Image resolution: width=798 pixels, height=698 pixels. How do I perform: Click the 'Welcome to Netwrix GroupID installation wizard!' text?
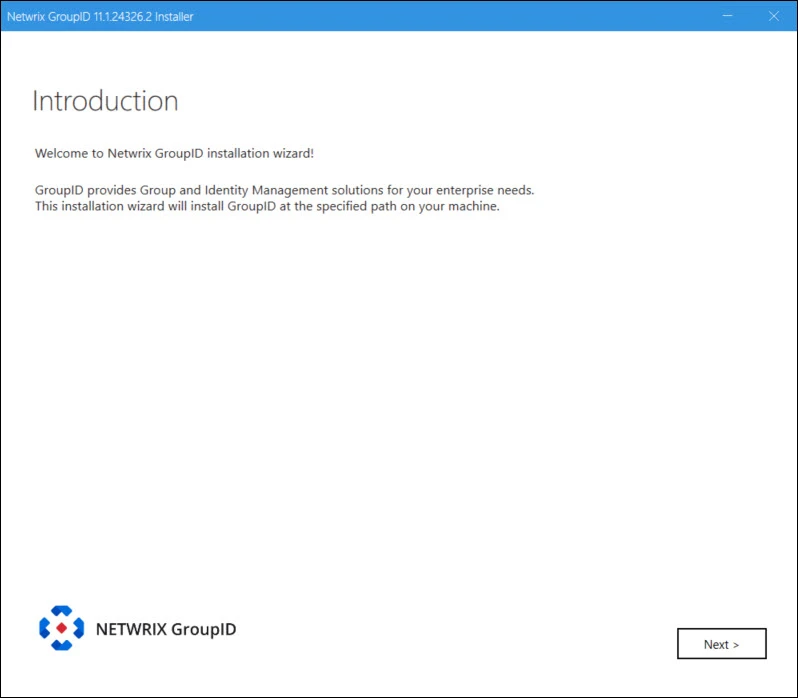point(174,153)
